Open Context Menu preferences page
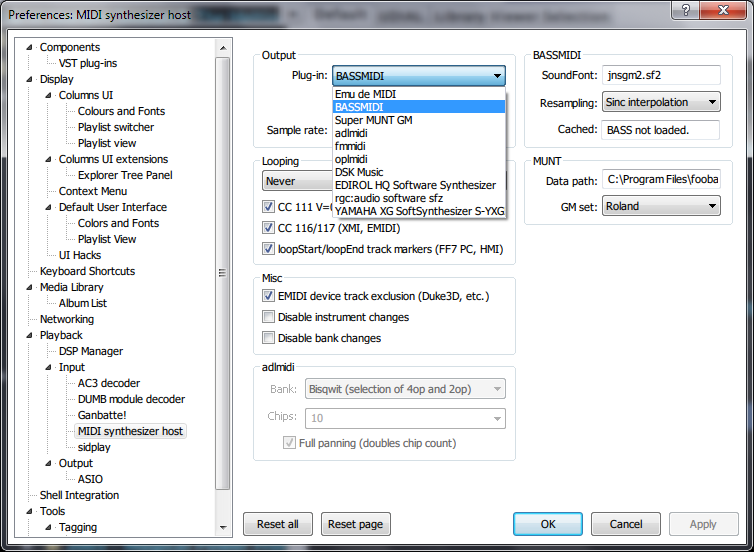 point(93,191)
